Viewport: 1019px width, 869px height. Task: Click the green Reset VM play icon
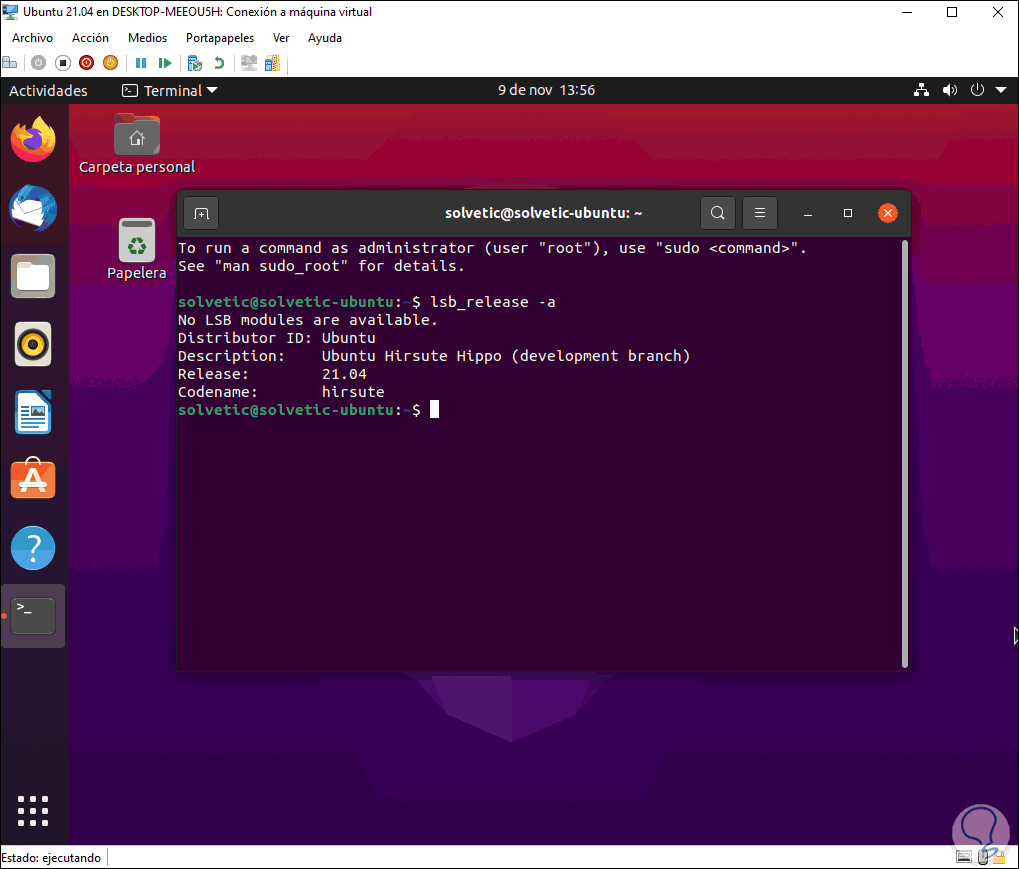165,63
